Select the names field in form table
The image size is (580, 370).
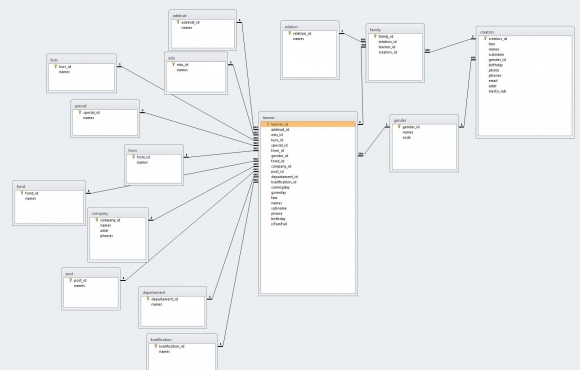[142, 162]
